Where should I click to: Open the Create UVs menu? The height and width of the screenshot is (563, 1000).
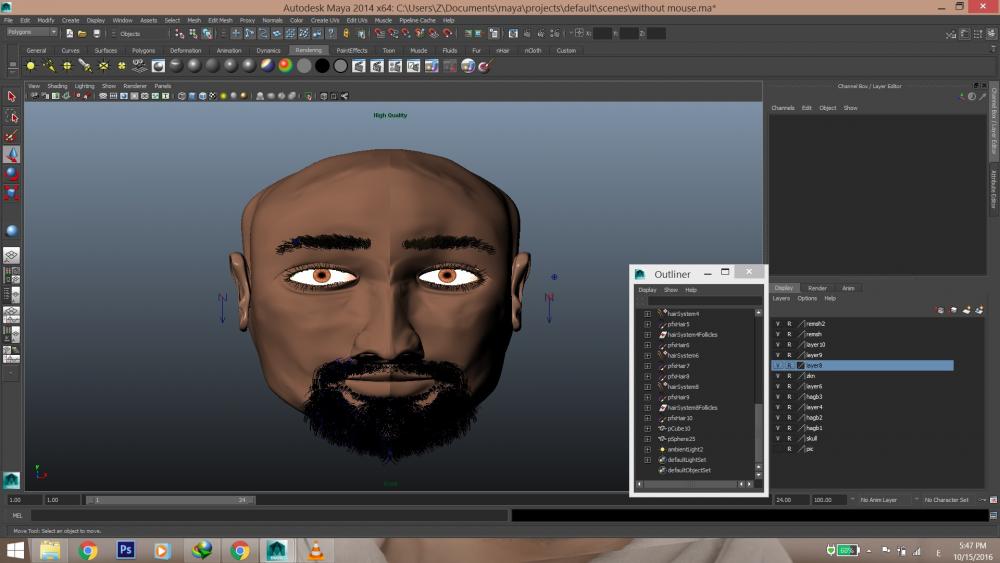(324, 20)
